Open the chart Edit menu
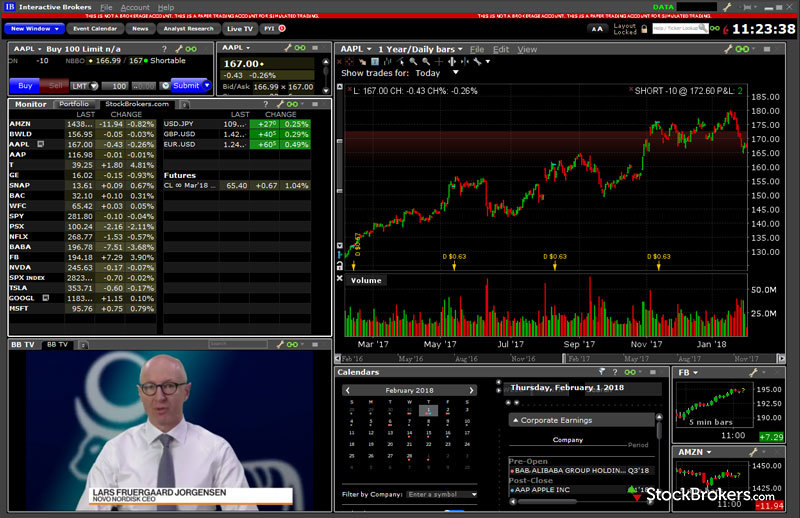This screenshot has height=518, width=800. coord(501,50)
